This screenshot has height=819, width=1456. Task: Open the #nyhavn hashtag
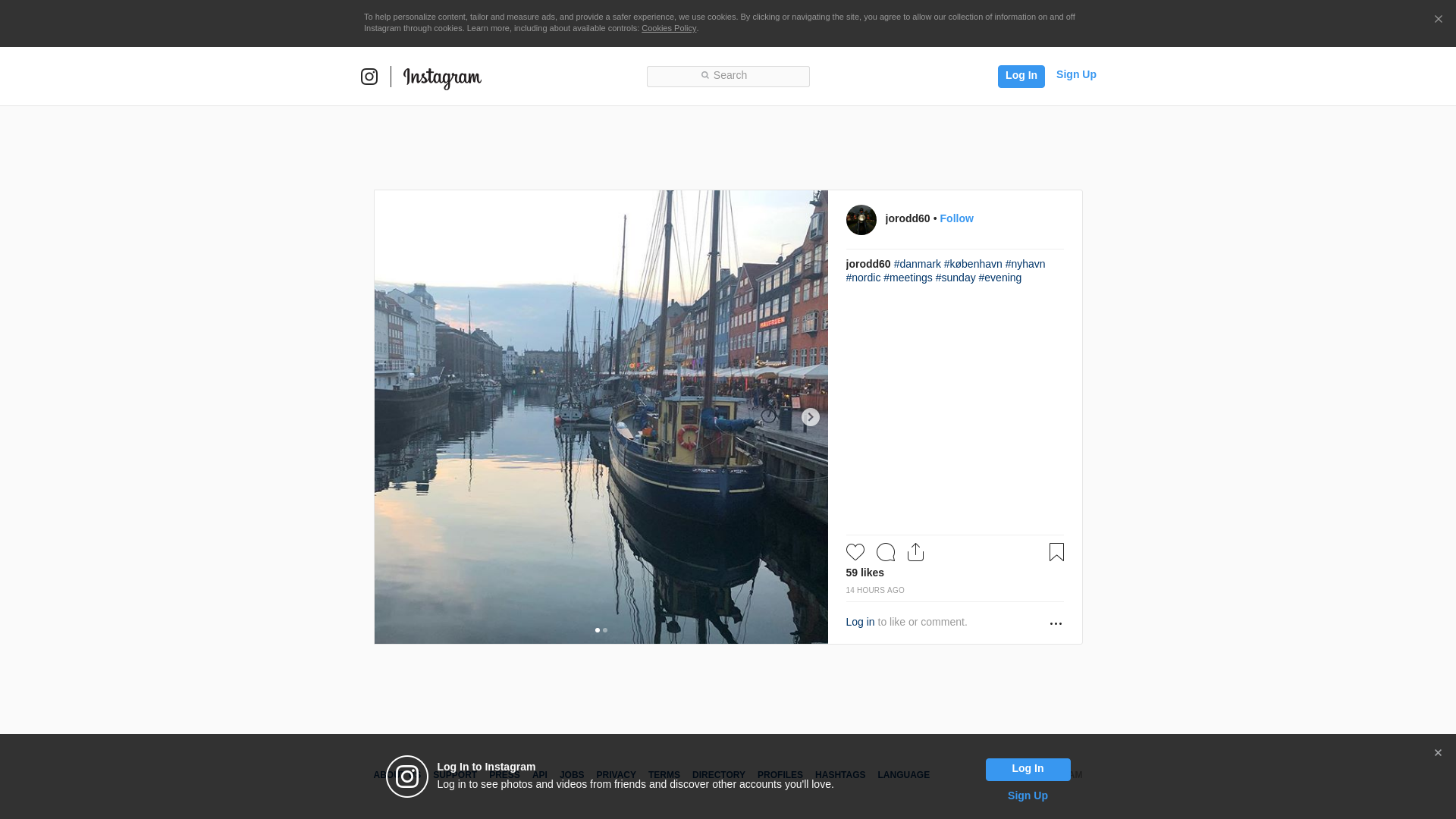tap(1025, 264)
